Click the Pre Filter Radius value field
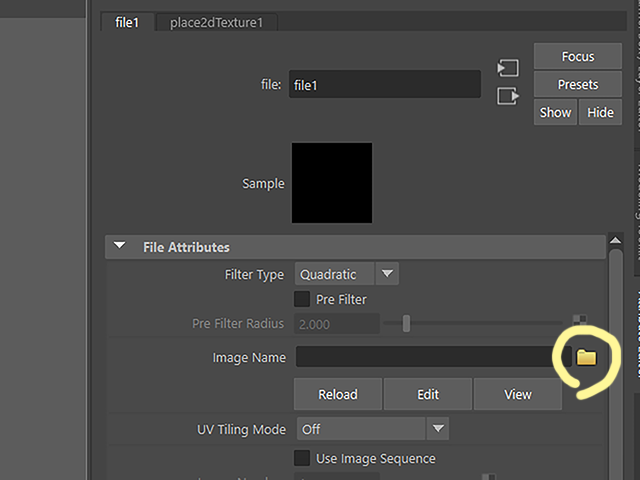The image size is (640, 480). point(337,324)
